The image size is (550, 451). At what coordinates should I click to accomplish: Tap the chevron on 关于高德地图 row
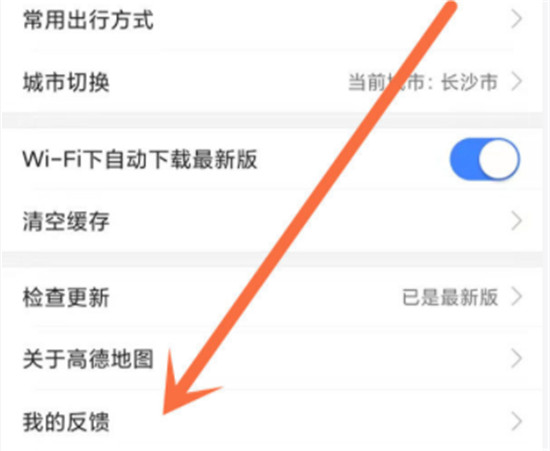pos(517,359)
